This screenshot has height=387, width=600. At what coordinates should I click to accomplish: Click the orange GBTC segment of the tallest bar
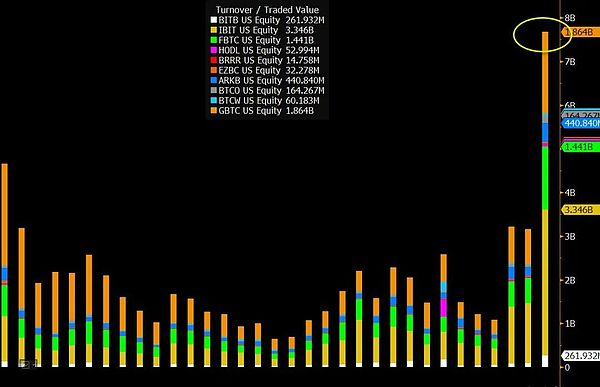(545, 72)
